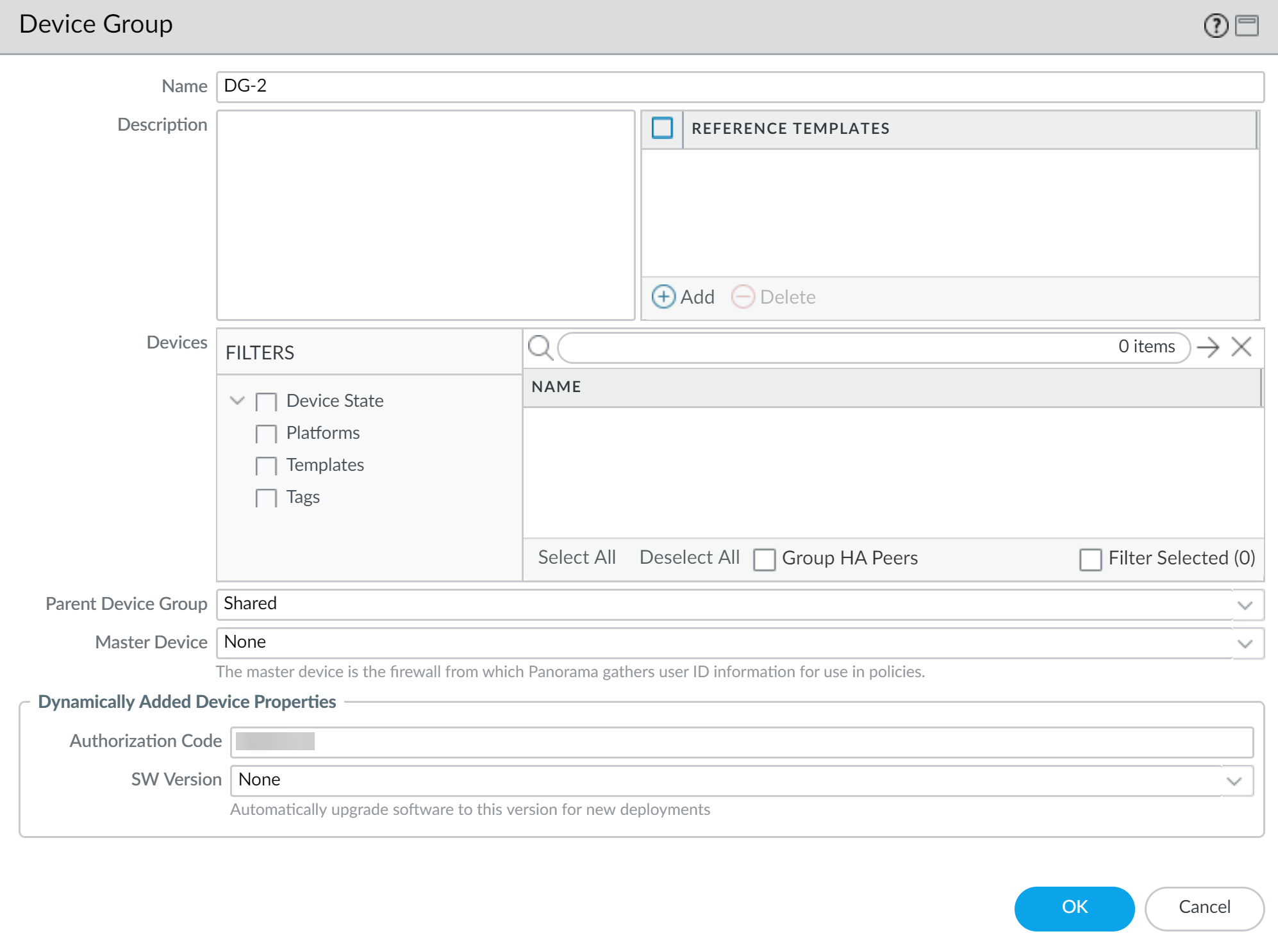Click into the Description text area

(x=426, y=215)
